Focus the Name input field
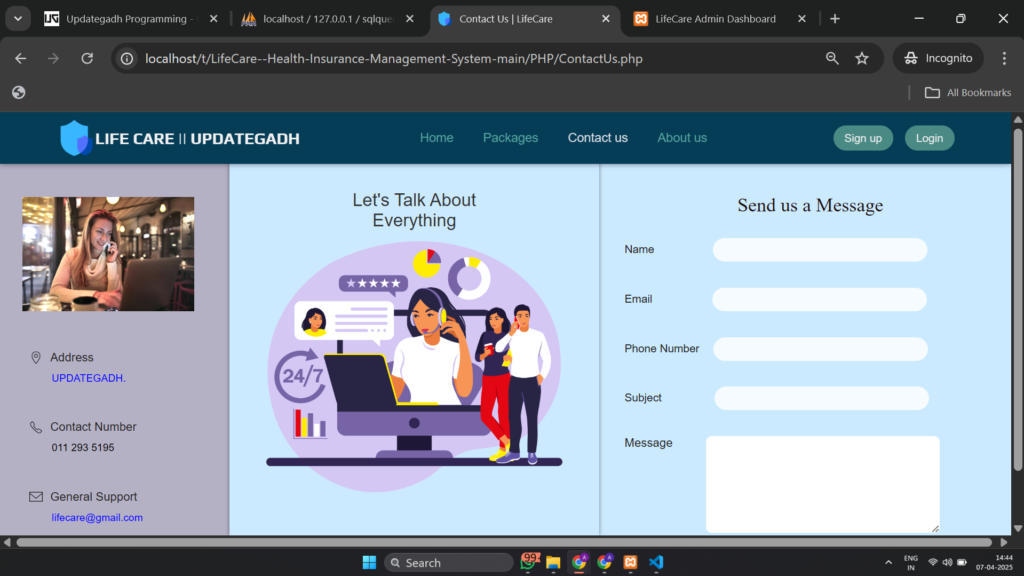 820,249
